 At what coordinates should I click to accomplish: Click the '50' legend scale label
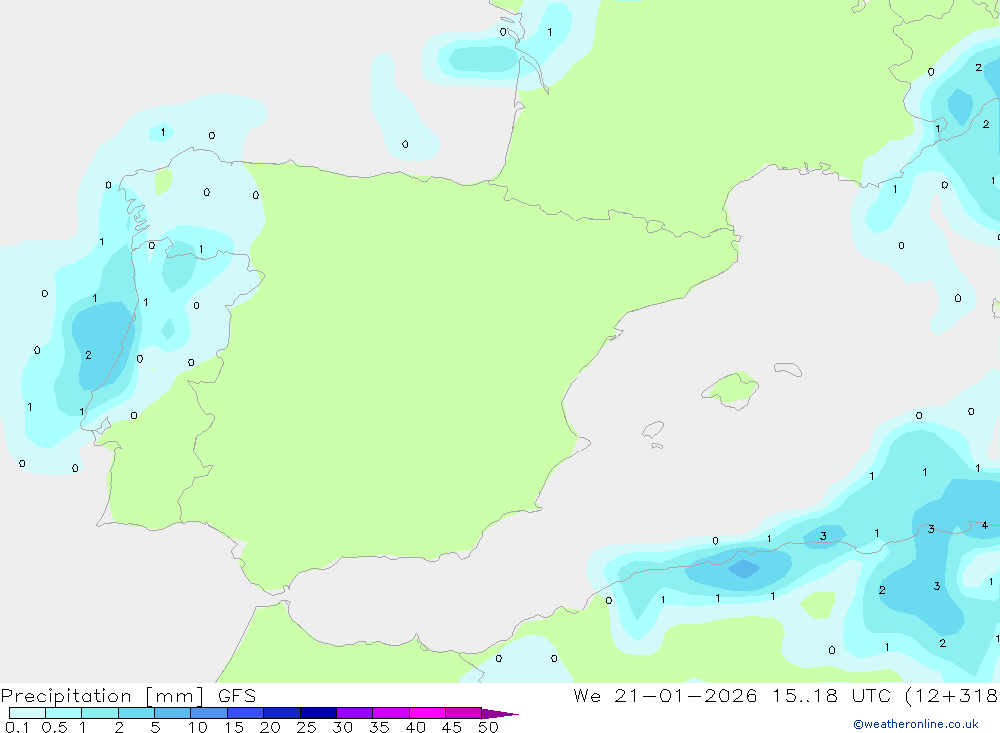[488, 727]
